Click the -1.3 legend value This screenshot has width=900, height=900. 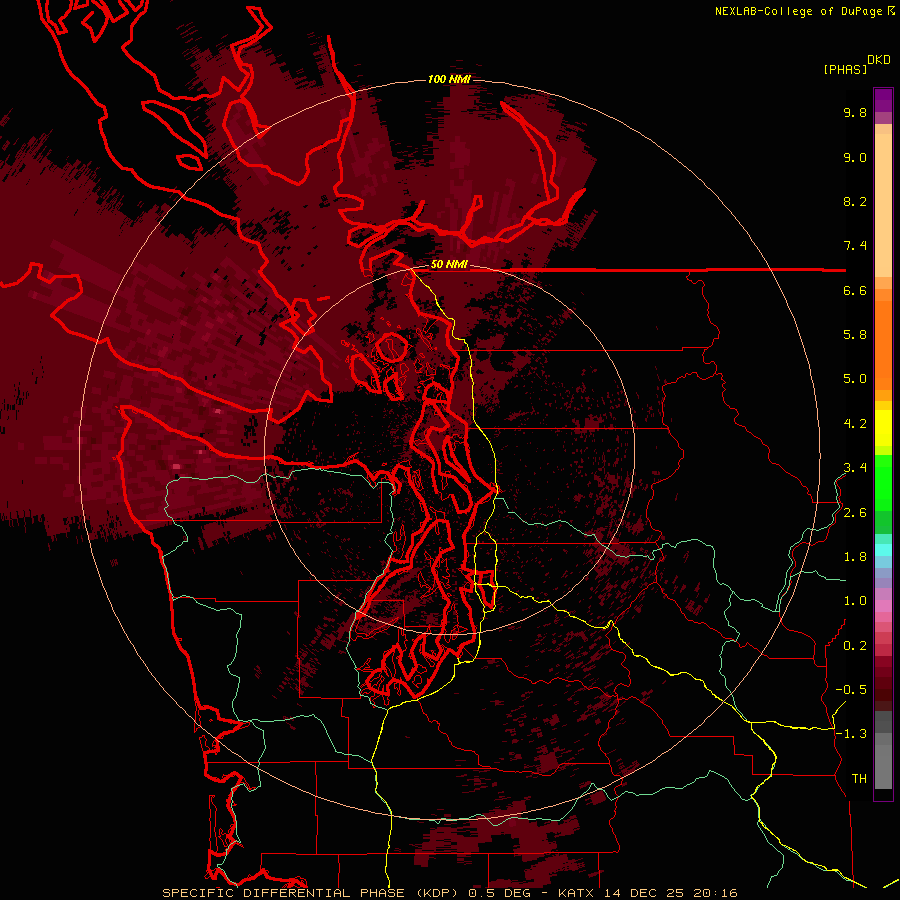click(851, 735)
